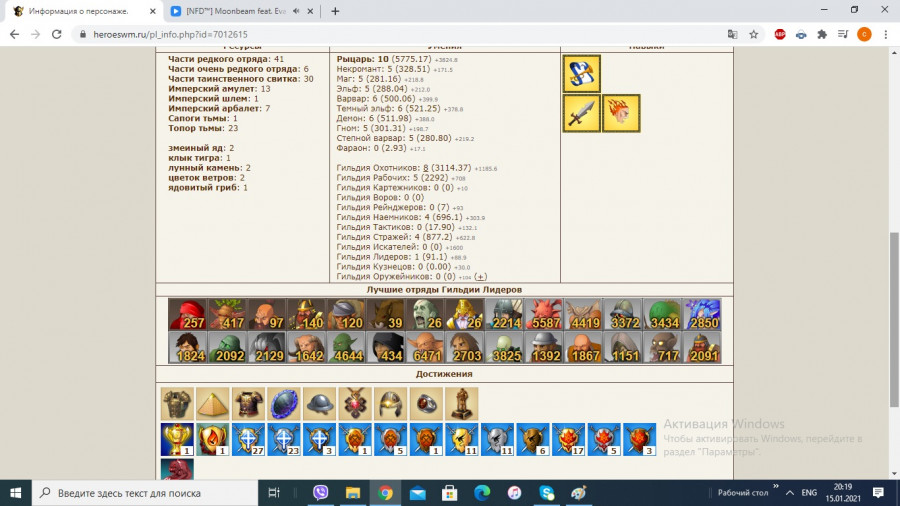Open File Explorer from the taskbar
This screenshot has height=506, width=900.
(x=352, y=493)
